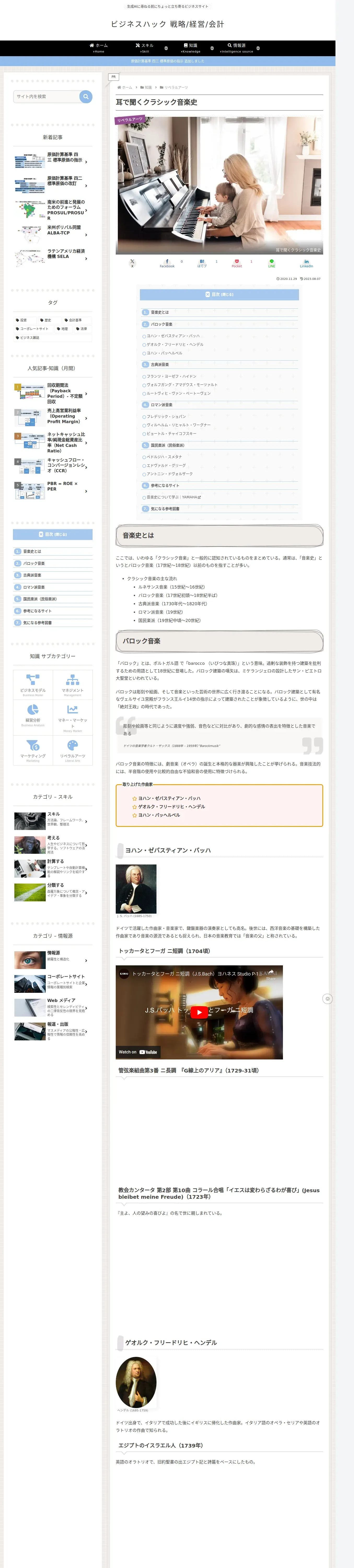Image resolution: width=354 pixels, height=1568 pixels.
Task: Click Watch on YouTube in the video
Action: (x=137, y=1052)
